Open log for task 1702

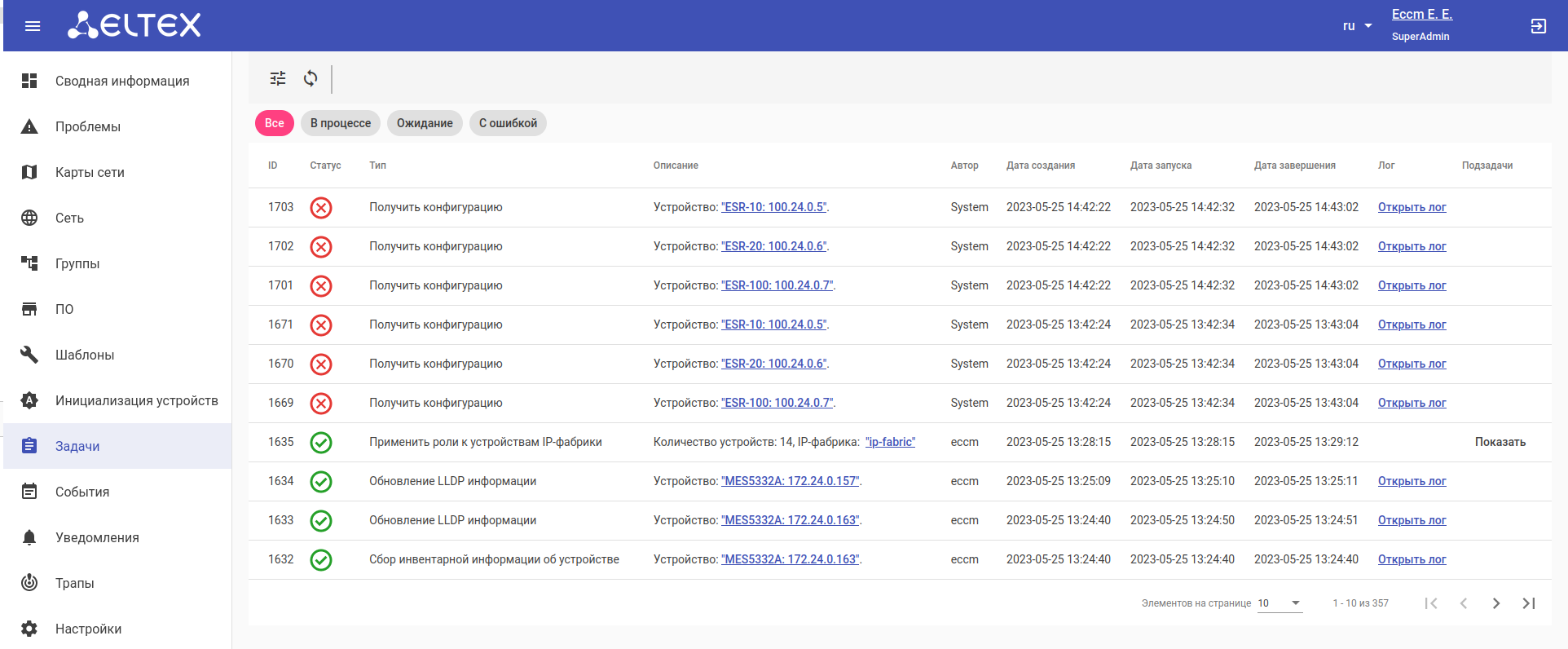(x=1412, y=246)
